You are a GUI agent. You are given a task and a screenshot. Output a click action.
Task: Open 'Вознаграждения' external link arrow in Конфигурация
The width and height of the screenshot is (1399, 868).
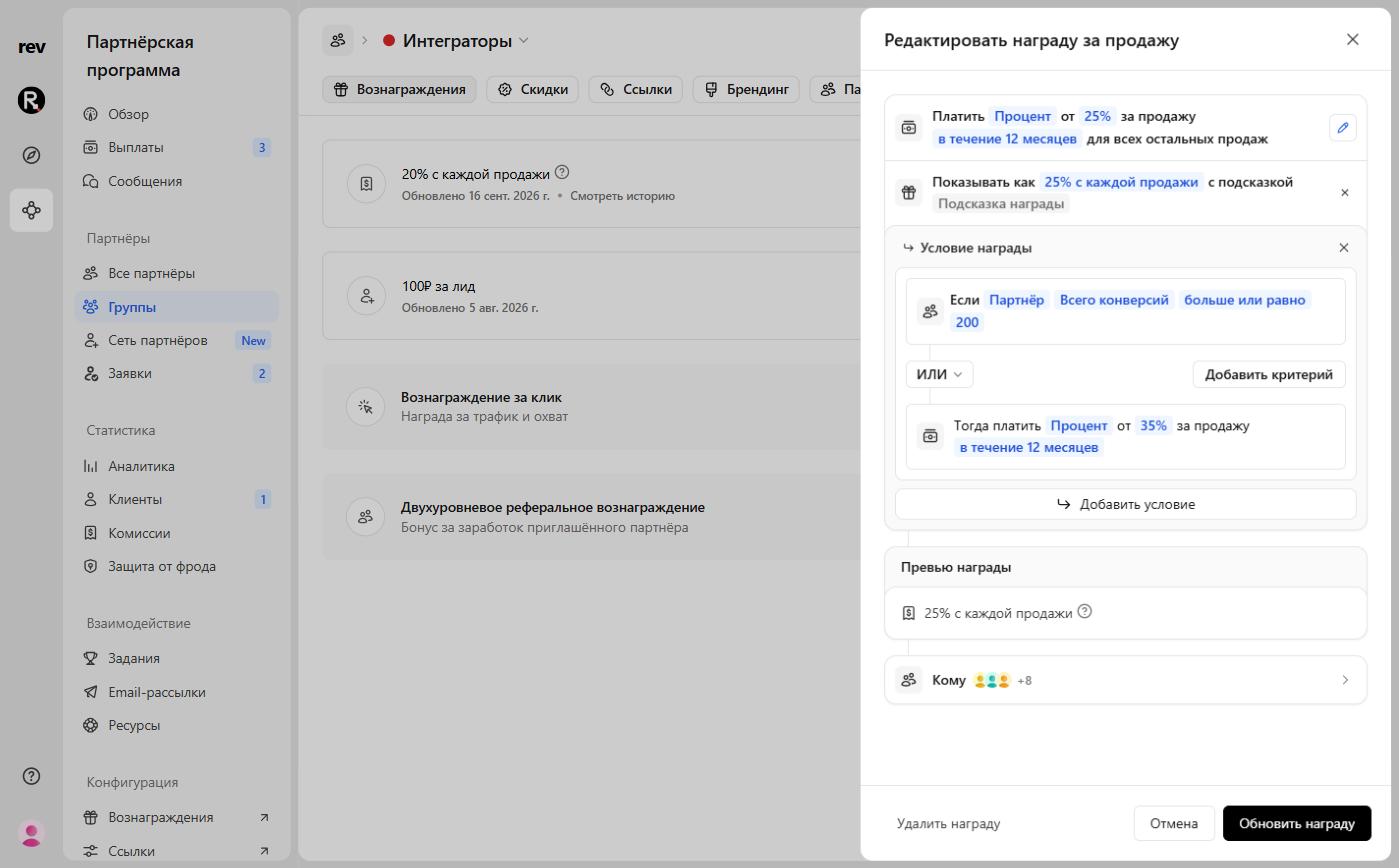pyautogui.click(x=264, y=817)
